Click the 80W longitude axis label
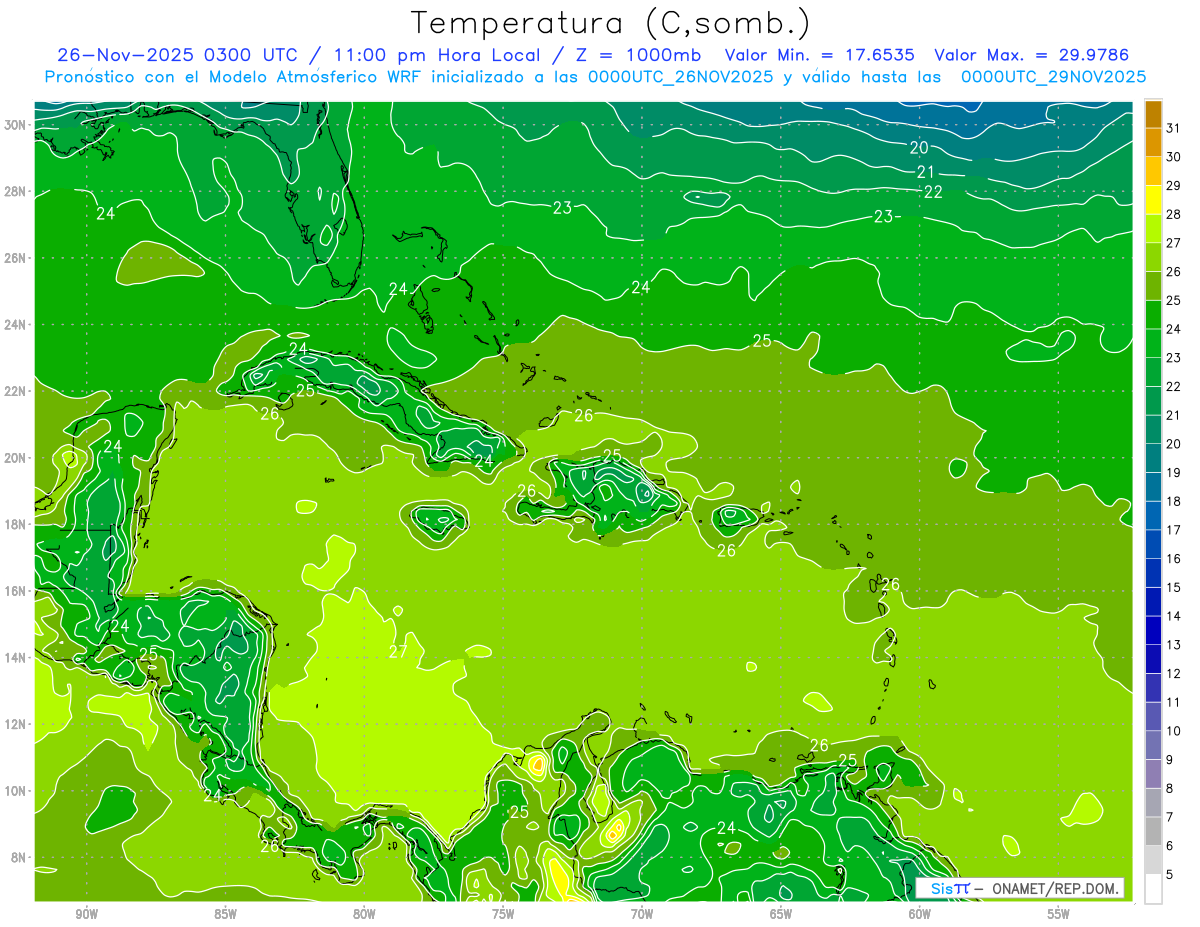This screenshot has height=927, width=1200. click(x=364, y=914)
